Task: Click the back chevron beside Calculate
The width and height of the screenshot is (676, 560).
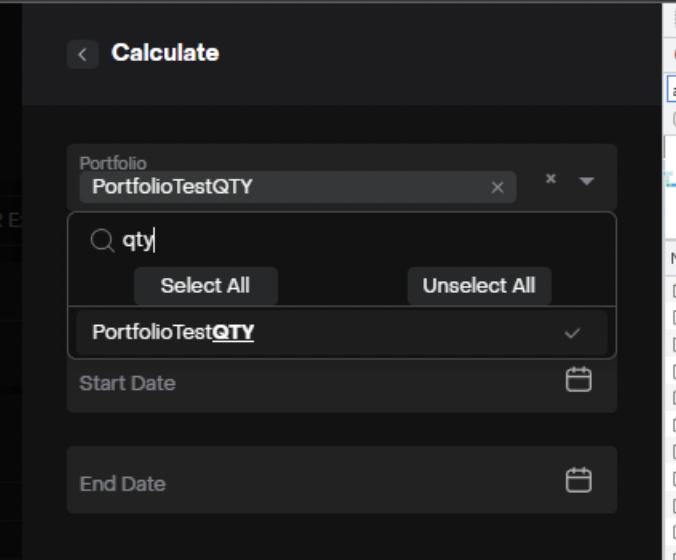Action: point(83,54)
